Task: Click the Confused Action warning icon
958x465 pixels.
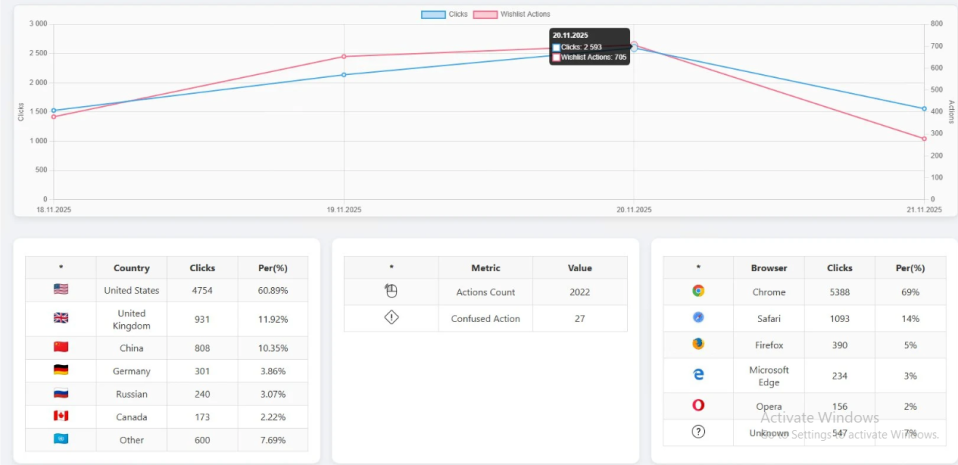Action: (x=391, y=318)
